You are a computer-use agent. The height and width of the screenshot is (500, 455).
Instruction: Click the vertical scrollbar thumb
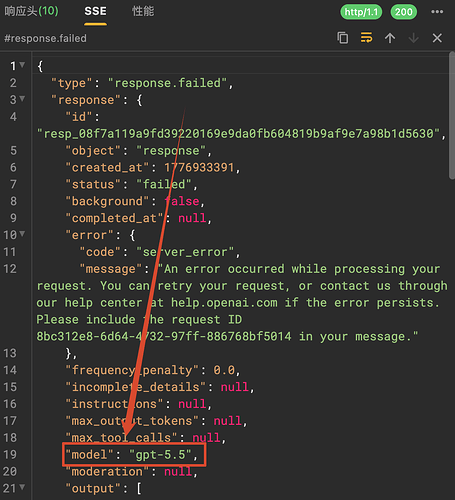point(452,115)
